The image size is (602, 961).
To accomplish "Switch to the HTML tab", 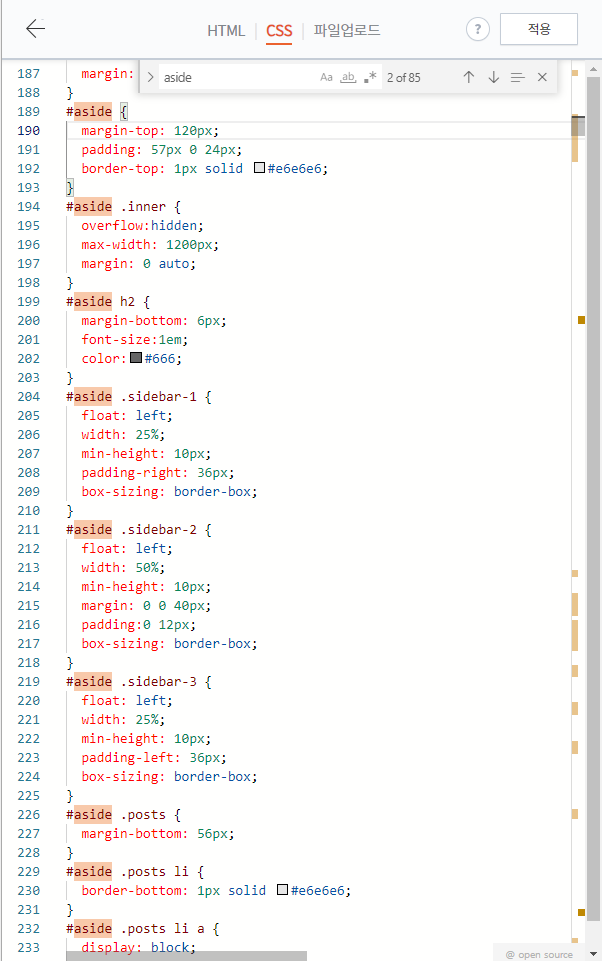I will pyautogui.click(x=226, y=31).
